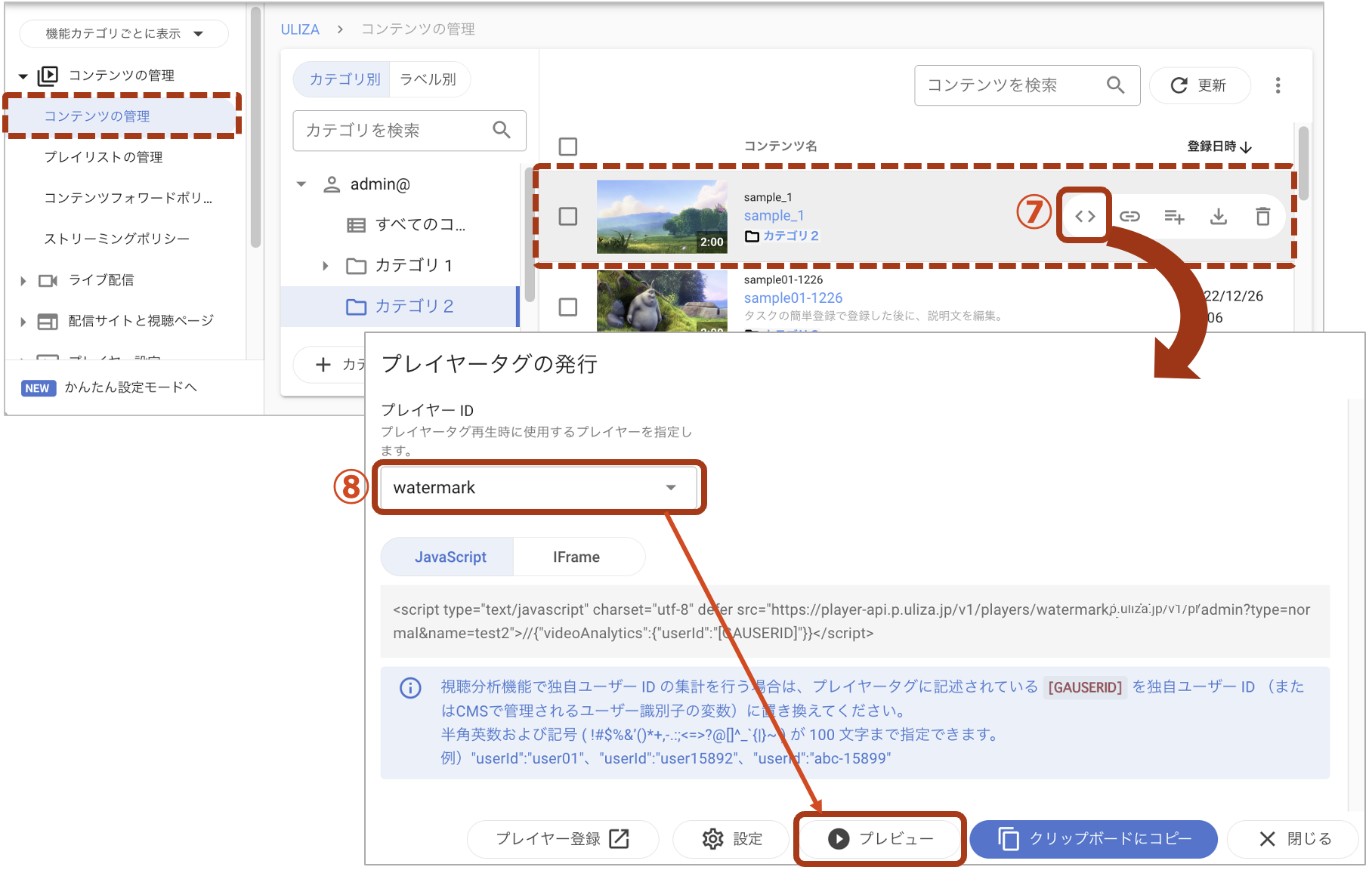1372x870 pixels.
Task: Click the magnifier in category search box
Action: click(502, 130)
